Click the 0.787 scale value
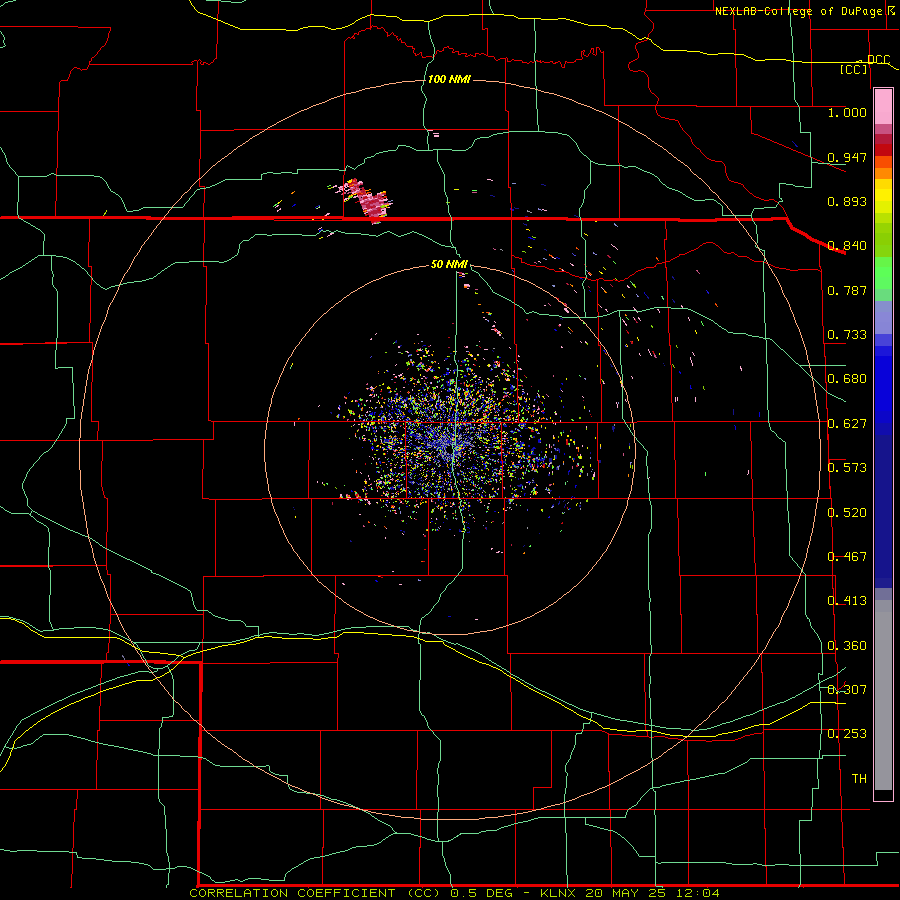The width and height of the screenshot is (900, 900). [x=847, y=290]
